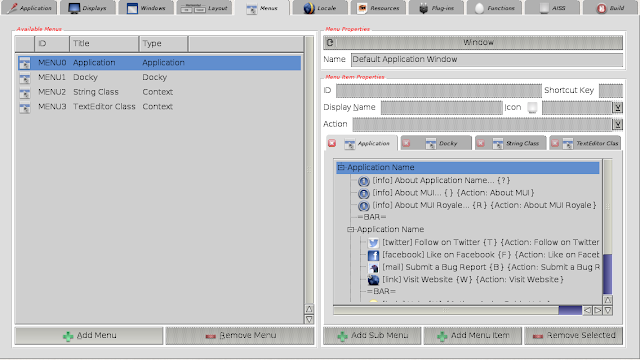Image resolution: width=640 pixels, height=360 pixels.
Task: Click Add Menu button
Action: coord(89,336)
